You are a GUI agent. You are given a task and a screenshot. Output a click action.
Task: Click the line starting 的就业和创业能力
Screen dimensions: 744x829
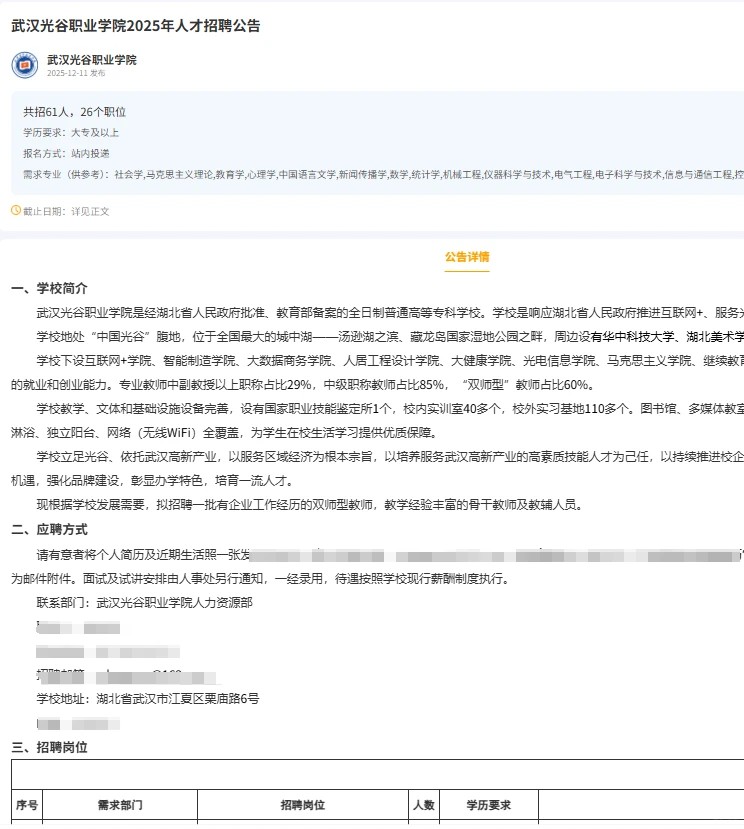point(302,385)
